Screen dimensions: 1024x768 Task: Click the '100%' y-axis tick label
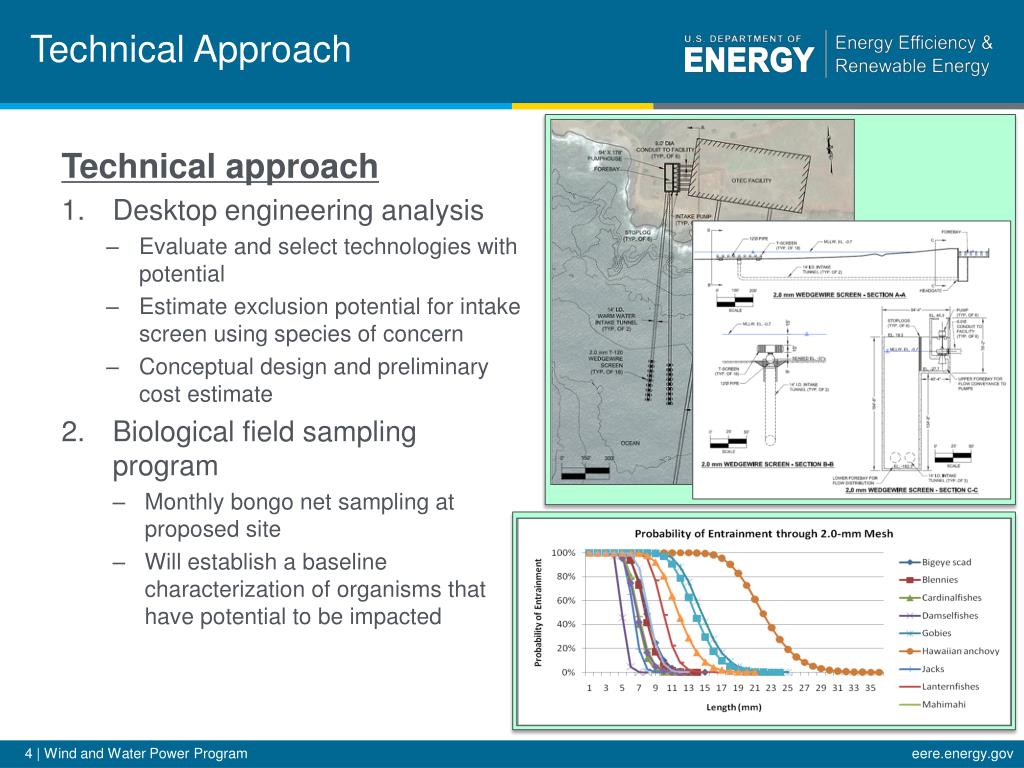(563, 552)
